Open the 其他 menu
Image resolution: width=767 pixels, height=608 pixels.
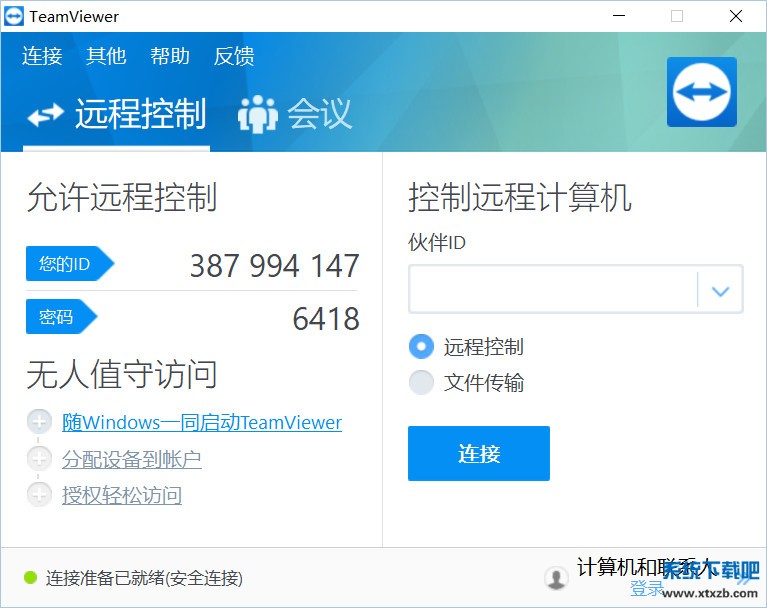click(106, 56)
